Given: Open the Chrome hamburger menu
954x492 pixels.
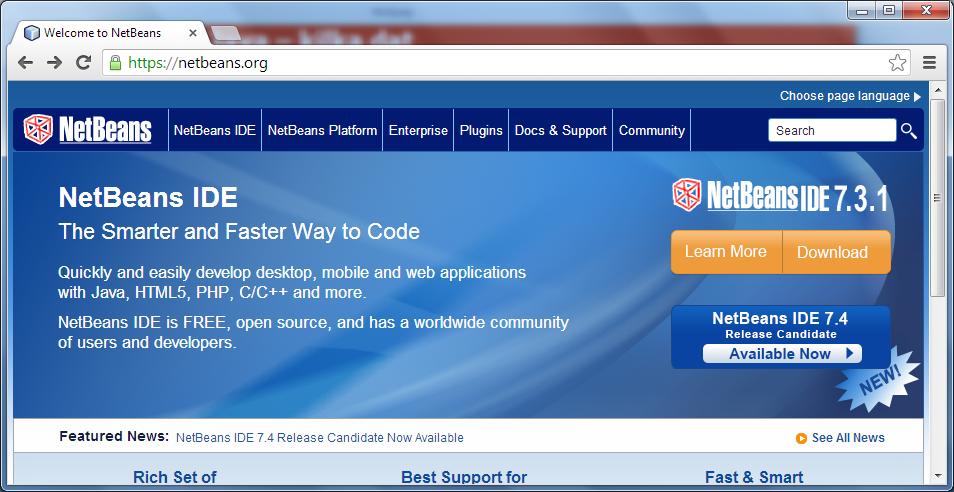Looking at the screenshot, I should point(929,62).
